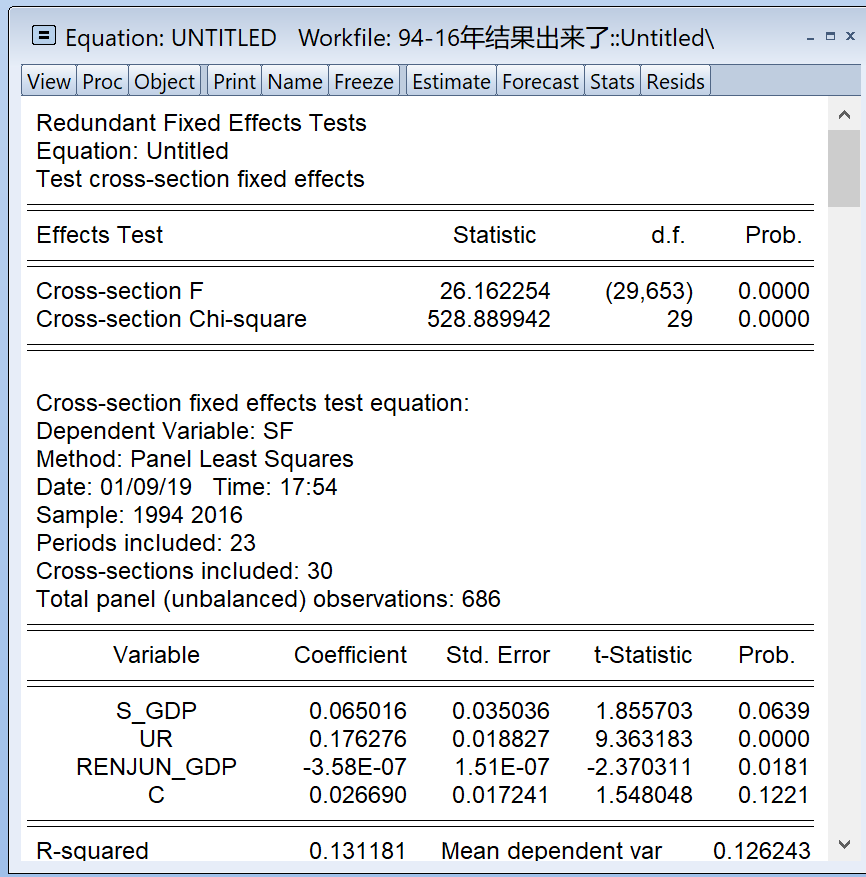Screen dimensions: 866x877
Task: Open the Proc menu
Action: [103, 82]
